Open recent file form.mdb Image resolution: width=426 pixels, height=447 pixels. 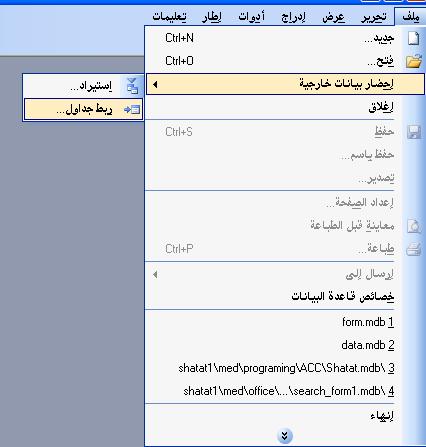click(x=368, y=322)
